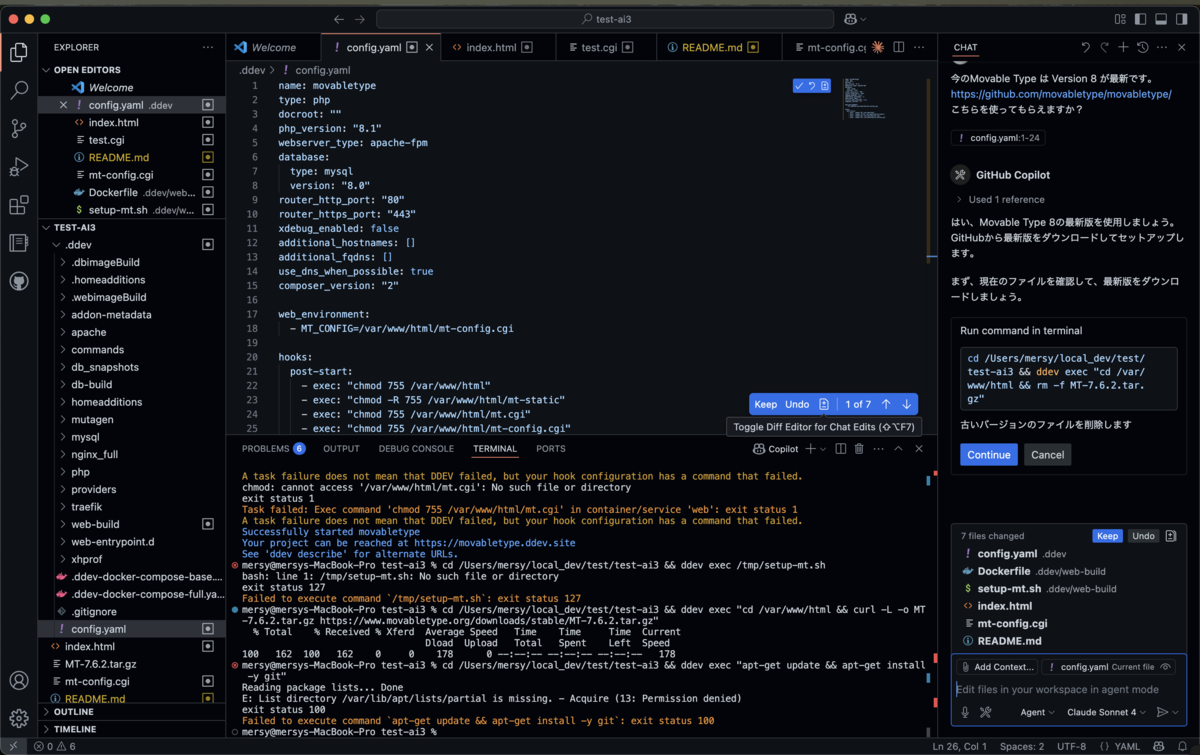Click the test-ai3 search box in title bar
The height and width of the screenshot is (755, 1200).
[x=606, y=19]
